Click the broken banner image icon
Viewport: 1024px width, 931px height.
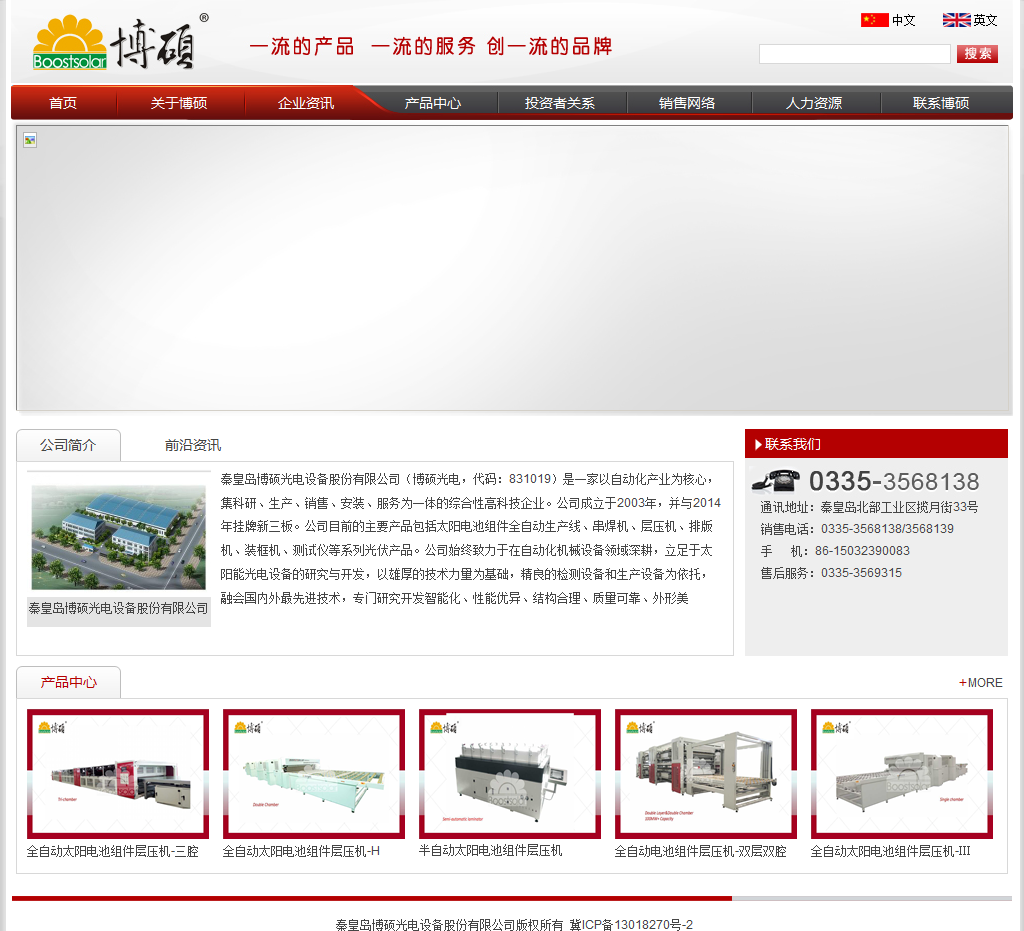pos(30,140)
